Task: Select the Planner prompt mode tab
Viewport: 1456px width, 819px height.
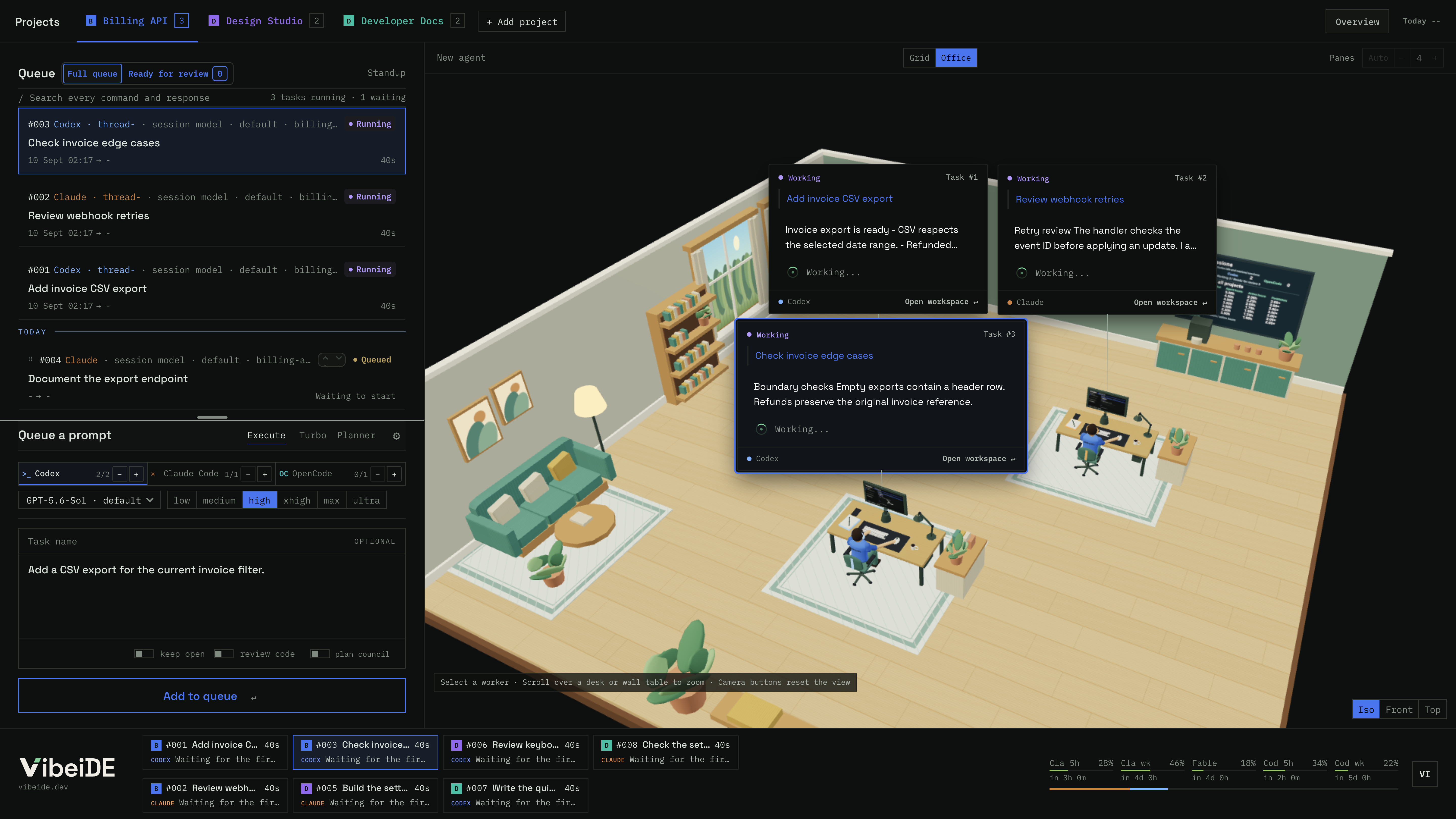Action: (356, 435)
